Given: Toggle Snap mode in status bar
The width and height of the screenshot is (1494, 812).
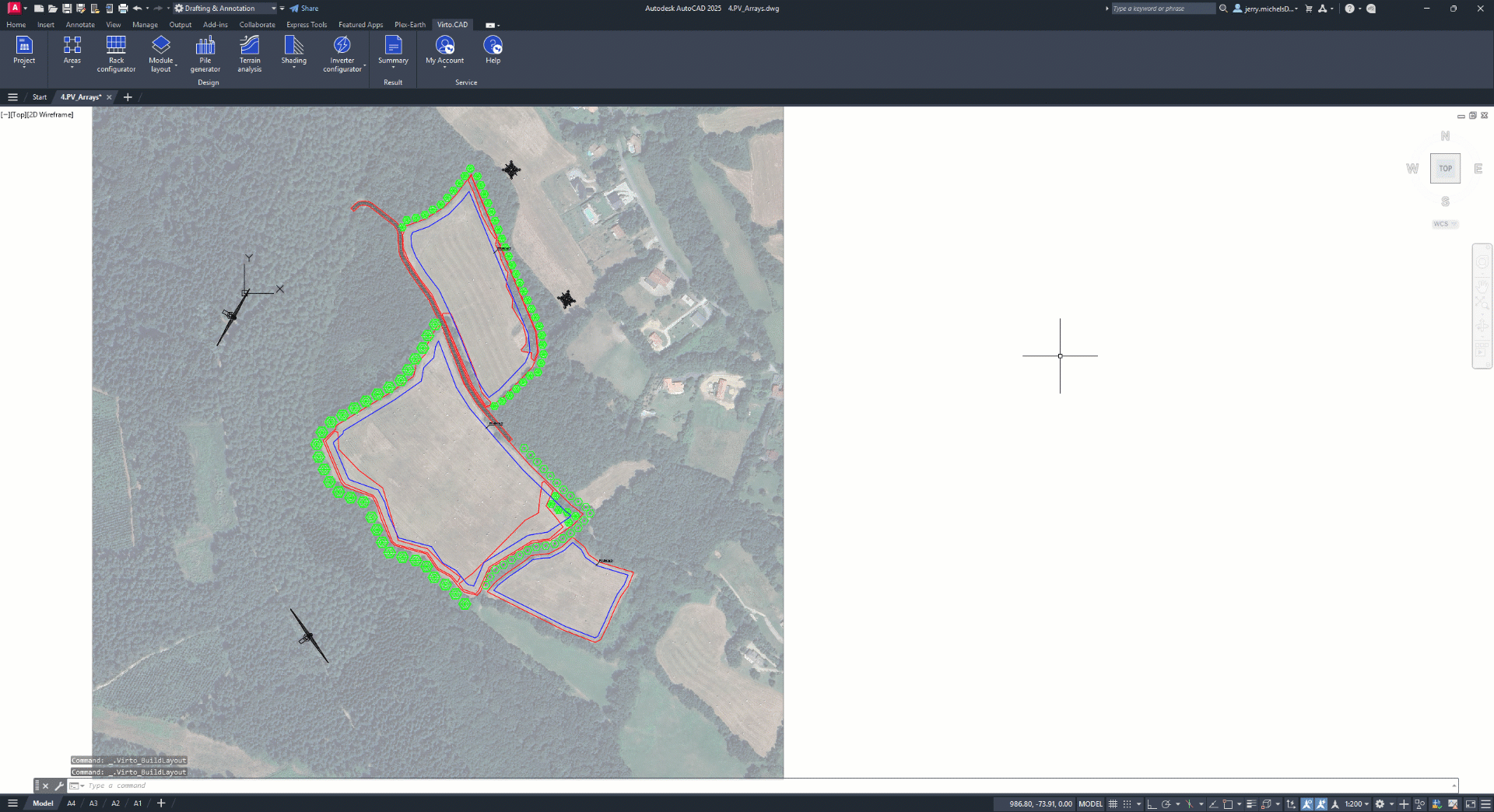Looking at the screenshot, I should [1127, 804].
